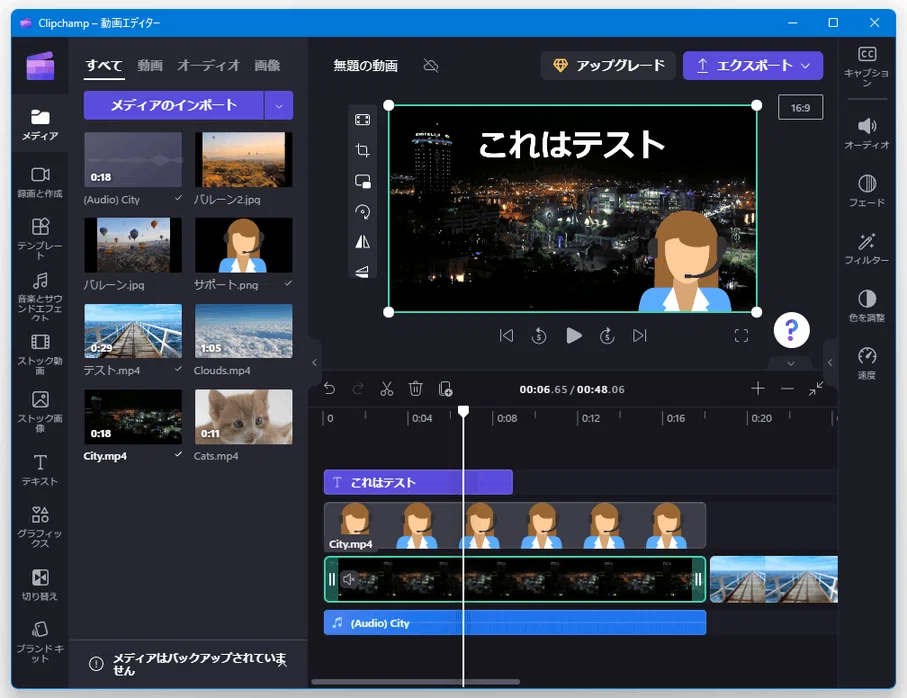Image resolution: width=907 pixels, height=698 pixels.
Task: Collapse the media panel with left chevron
Action: 314,363
